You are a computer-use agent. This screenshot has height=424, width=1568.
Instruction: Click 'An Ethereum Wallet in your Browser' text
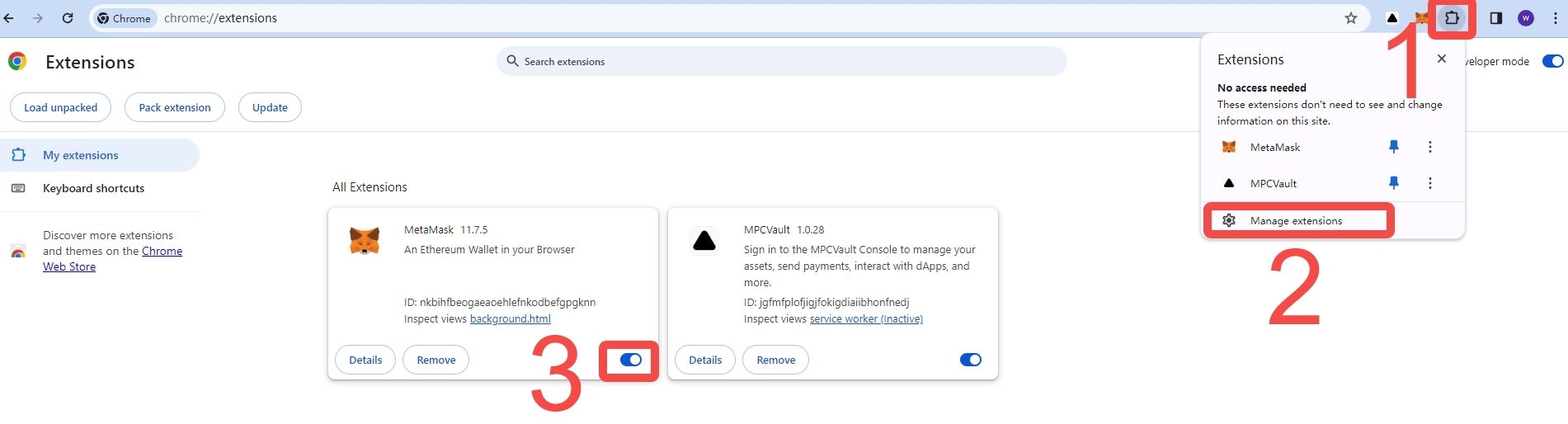(489, 250)
